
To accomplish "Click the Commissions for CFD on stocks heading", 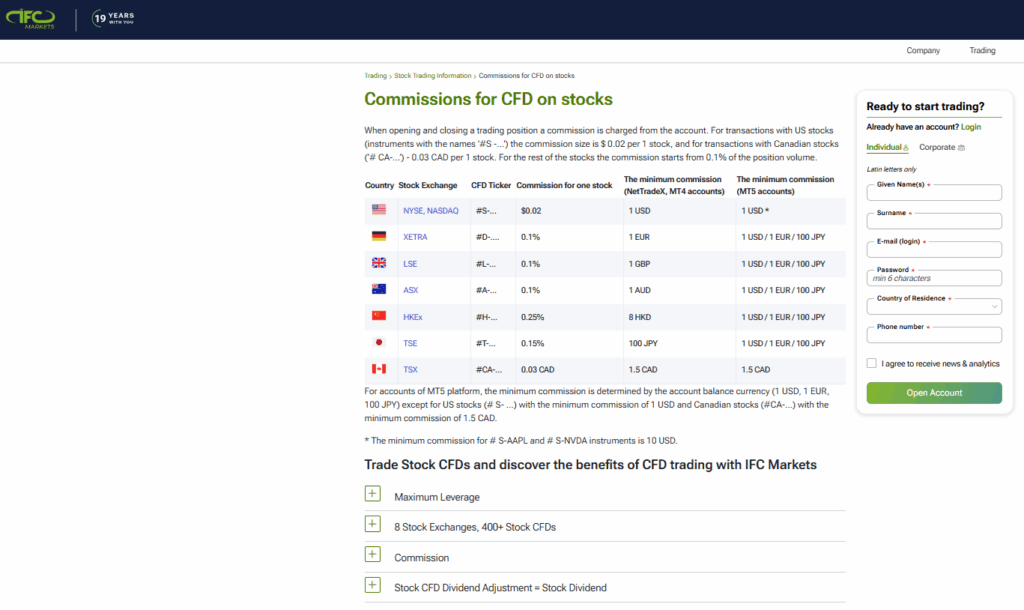I will click(x=488, y=99).
